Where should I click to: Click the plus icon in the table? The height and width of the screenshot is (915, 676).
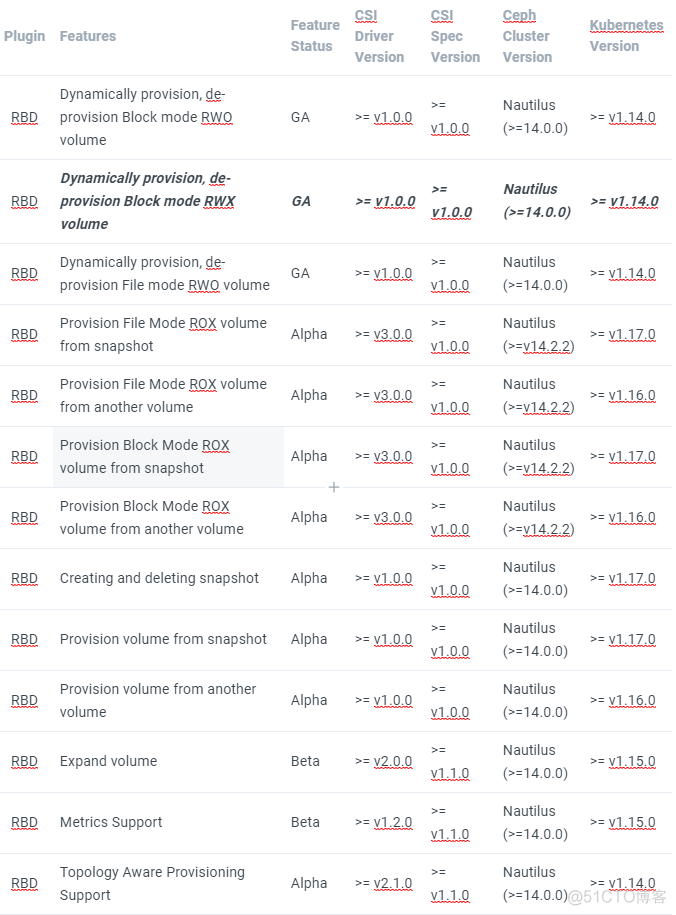coord(334,487)
